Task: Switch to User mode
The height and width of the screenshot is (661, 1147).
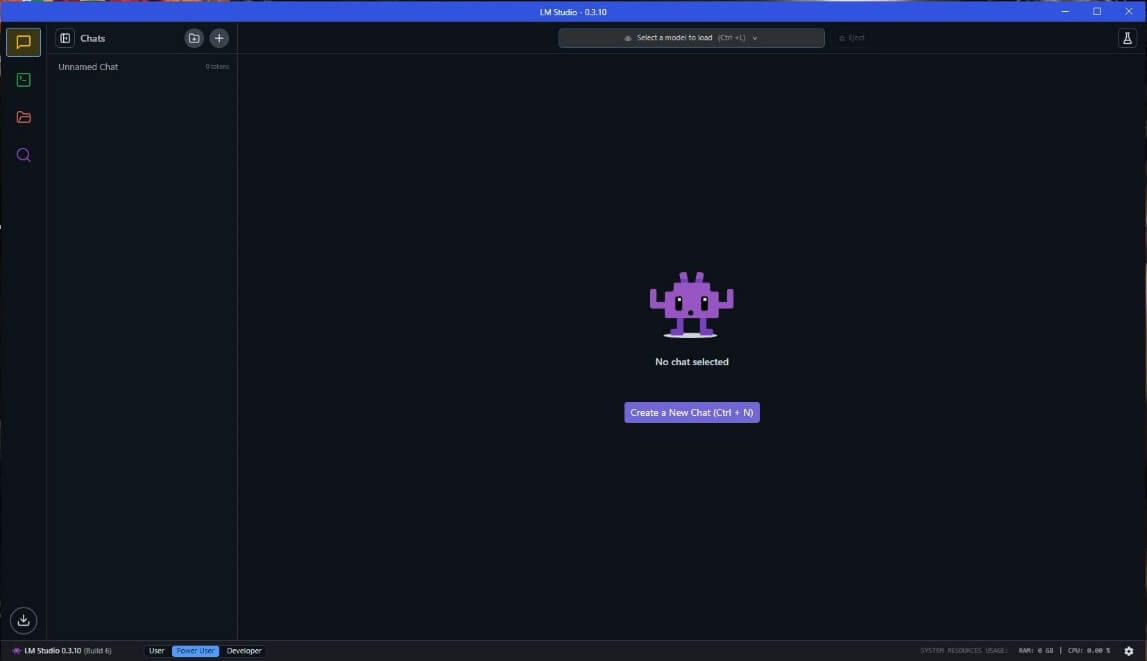Action: (157, 651)
